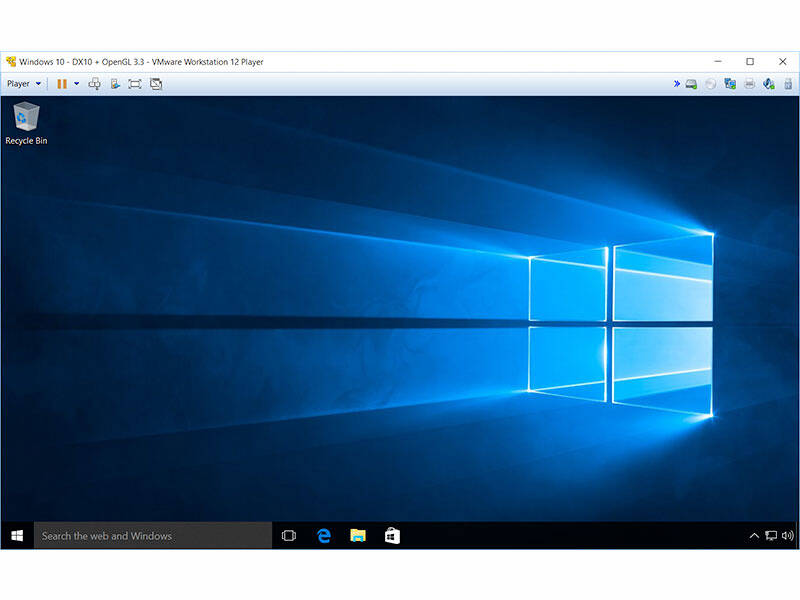Click the USB device icon

788,84
